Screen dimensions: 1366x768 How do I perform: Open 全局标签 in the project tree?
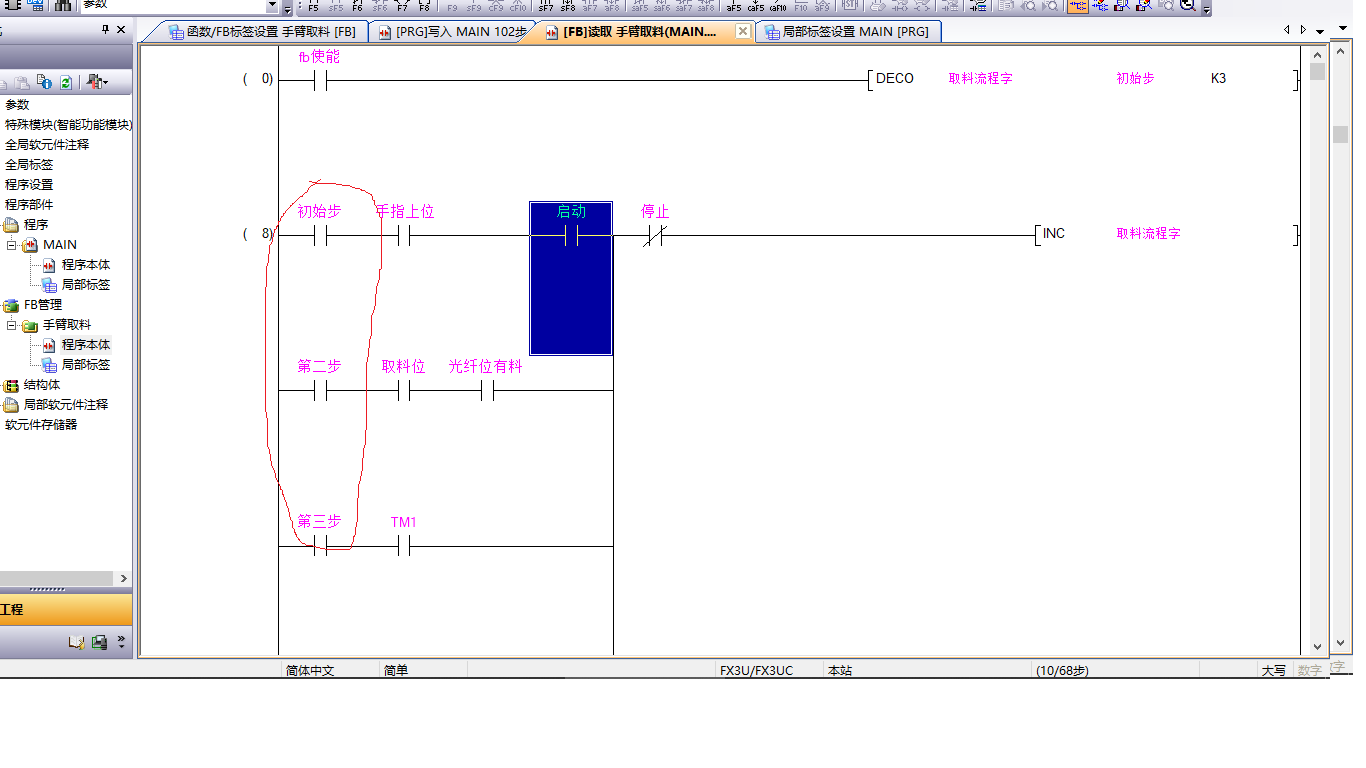(29, 165)
